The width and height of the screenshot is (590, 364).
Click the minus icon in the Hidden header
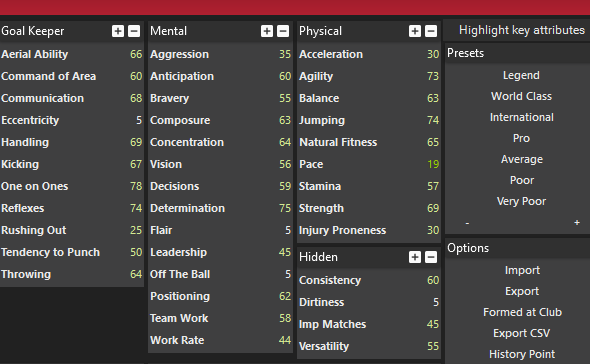[x=431, y=257]
